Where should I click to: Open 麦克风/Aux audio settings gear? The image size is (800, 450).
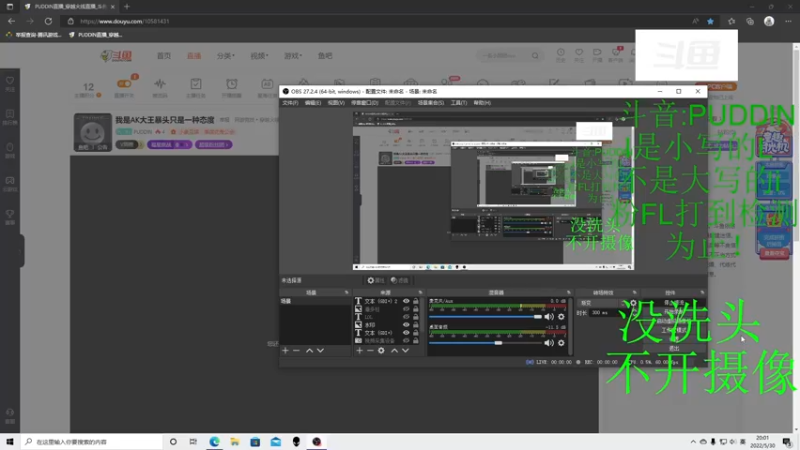[561, 317]
